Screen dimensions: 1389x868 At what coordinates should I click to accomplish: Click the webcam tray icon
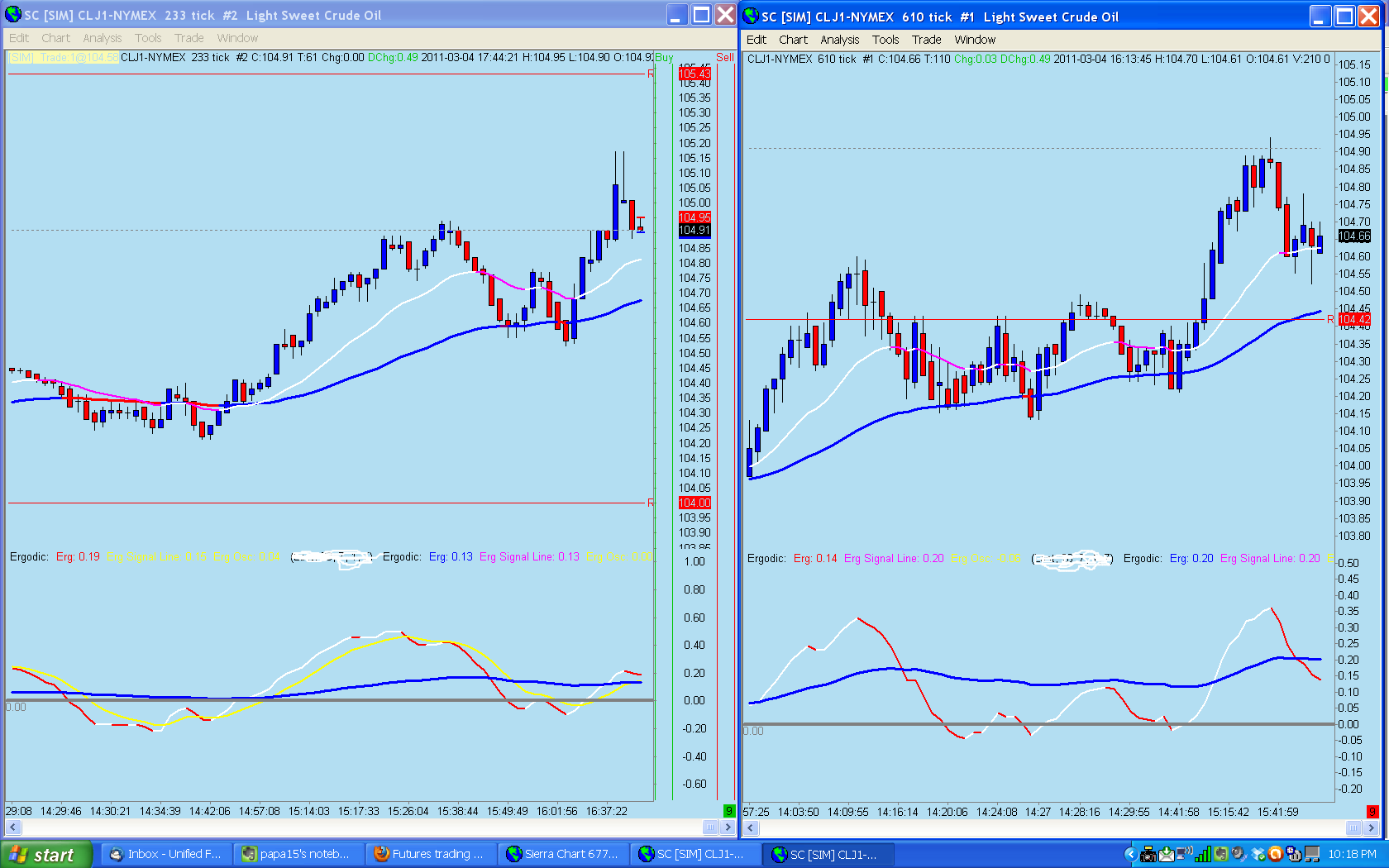point(1239,854)
